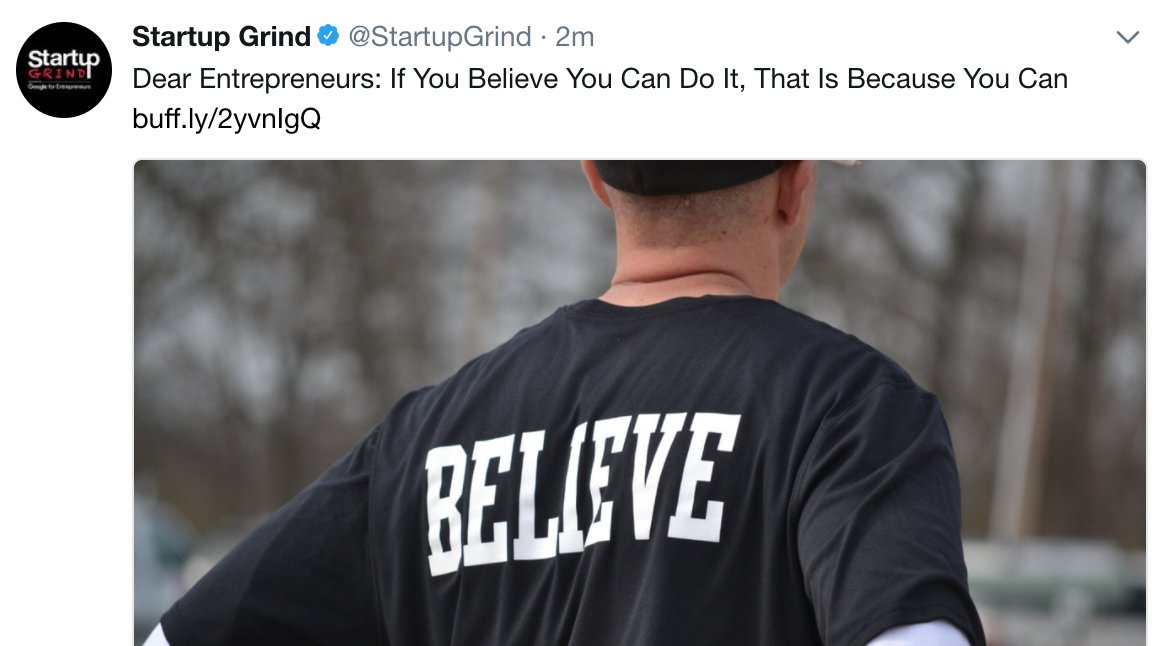This screenshot has width=1160, height=646.
Task: Visit the @StartupGrind handle link
Action: (439, 36)
